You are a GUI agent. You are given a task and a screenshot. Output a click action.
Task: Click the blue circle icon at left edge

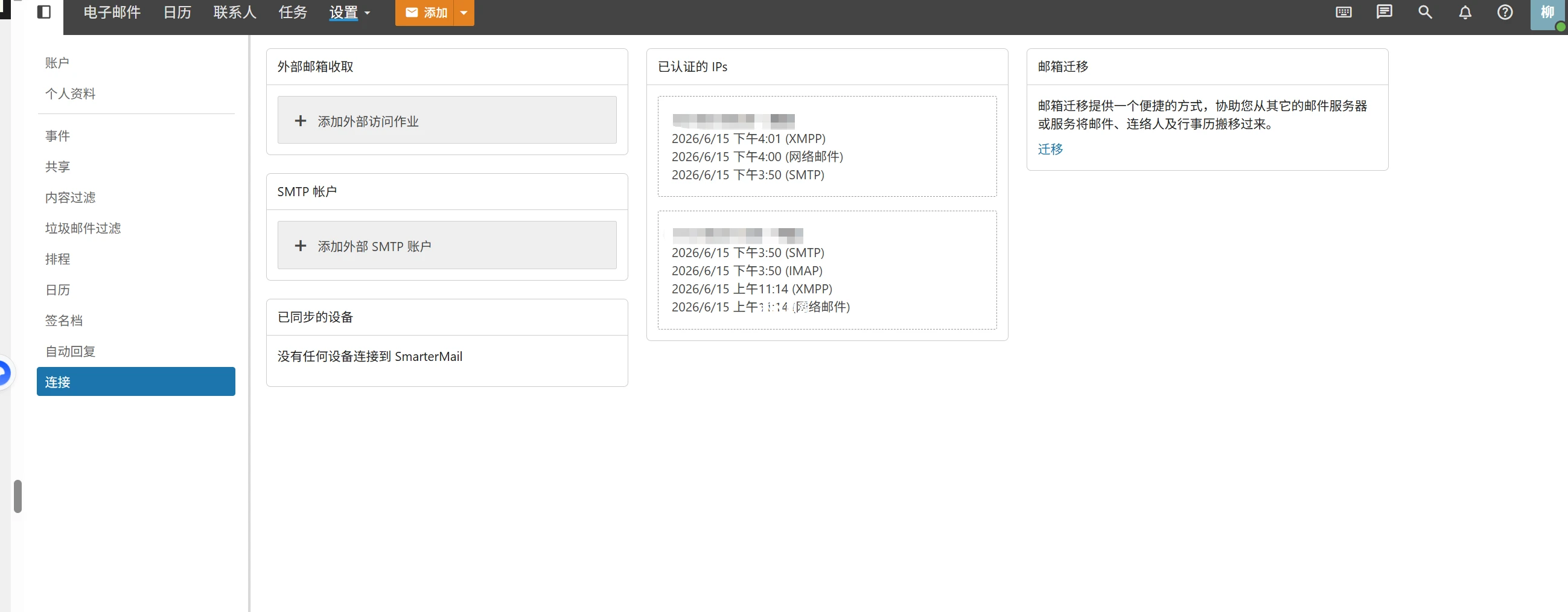coord(4,372)
